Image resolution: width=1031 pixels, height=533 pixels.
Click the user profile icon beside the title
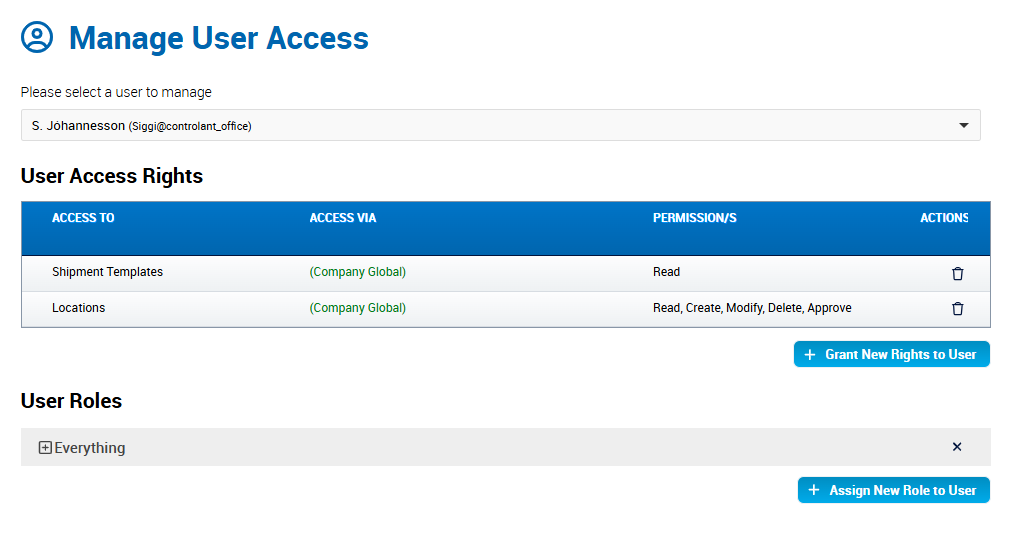tap(37, 38)
